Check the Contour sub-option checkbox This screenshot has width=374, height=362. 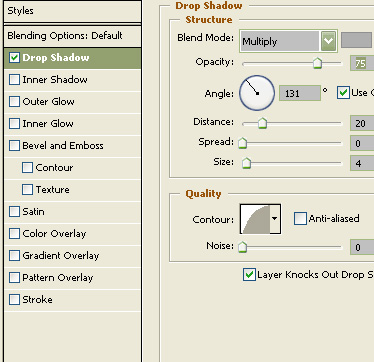27,168
